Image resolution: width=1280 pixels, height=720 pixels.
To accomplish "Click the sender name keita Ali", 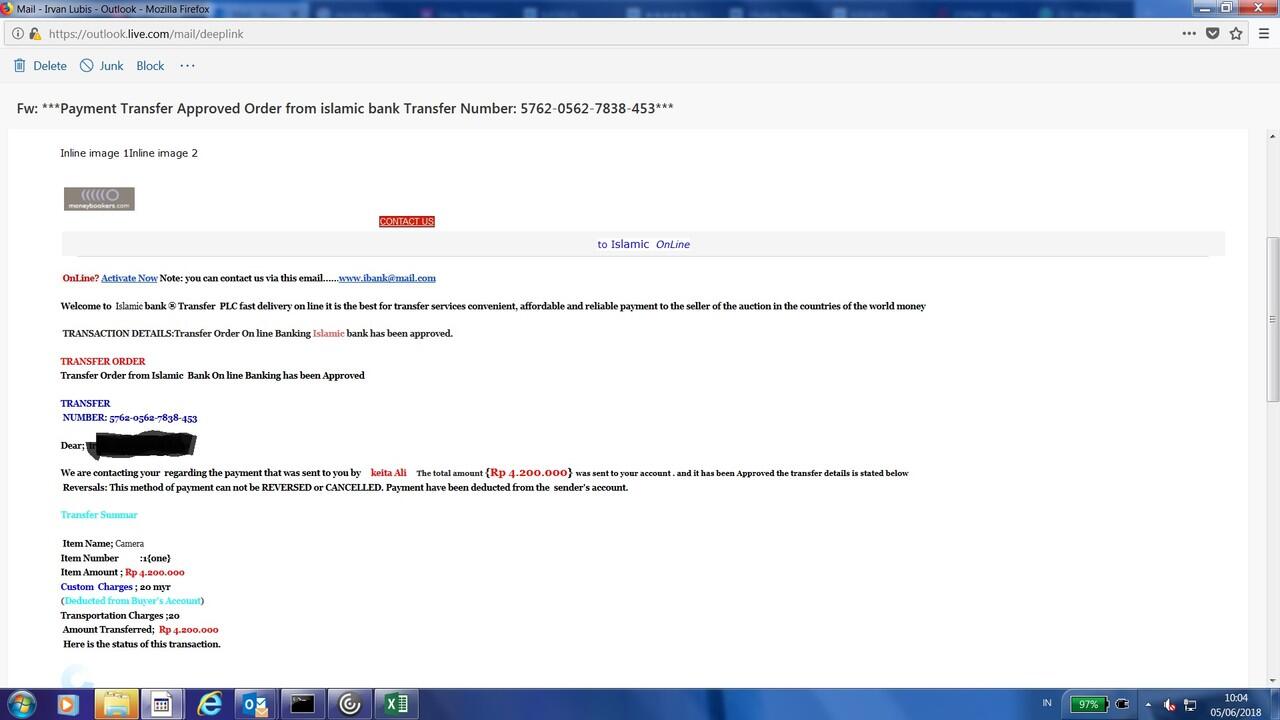I will point(389,473).
